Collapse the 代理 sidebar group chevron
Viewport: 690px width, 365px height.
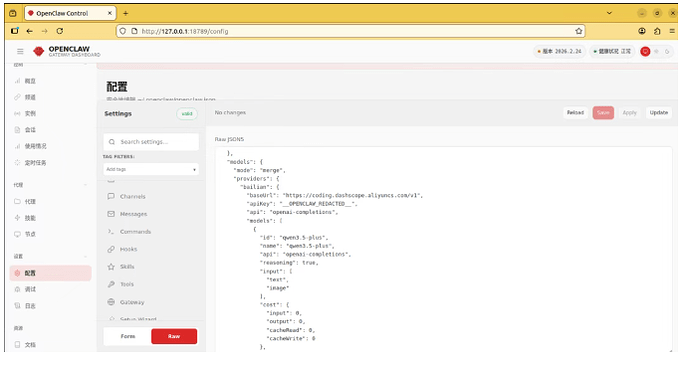click(85, 185)
